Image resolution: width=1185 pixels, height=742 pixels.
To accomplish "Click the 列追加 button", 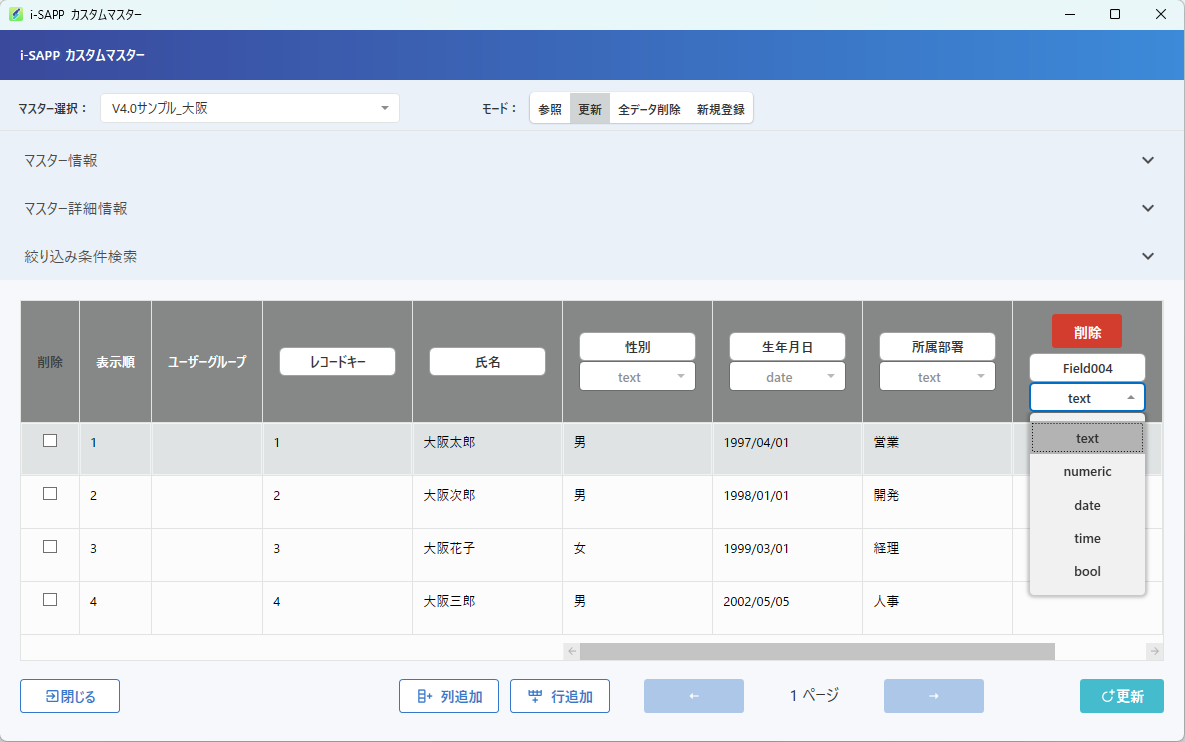I will [x=449, y=696].
